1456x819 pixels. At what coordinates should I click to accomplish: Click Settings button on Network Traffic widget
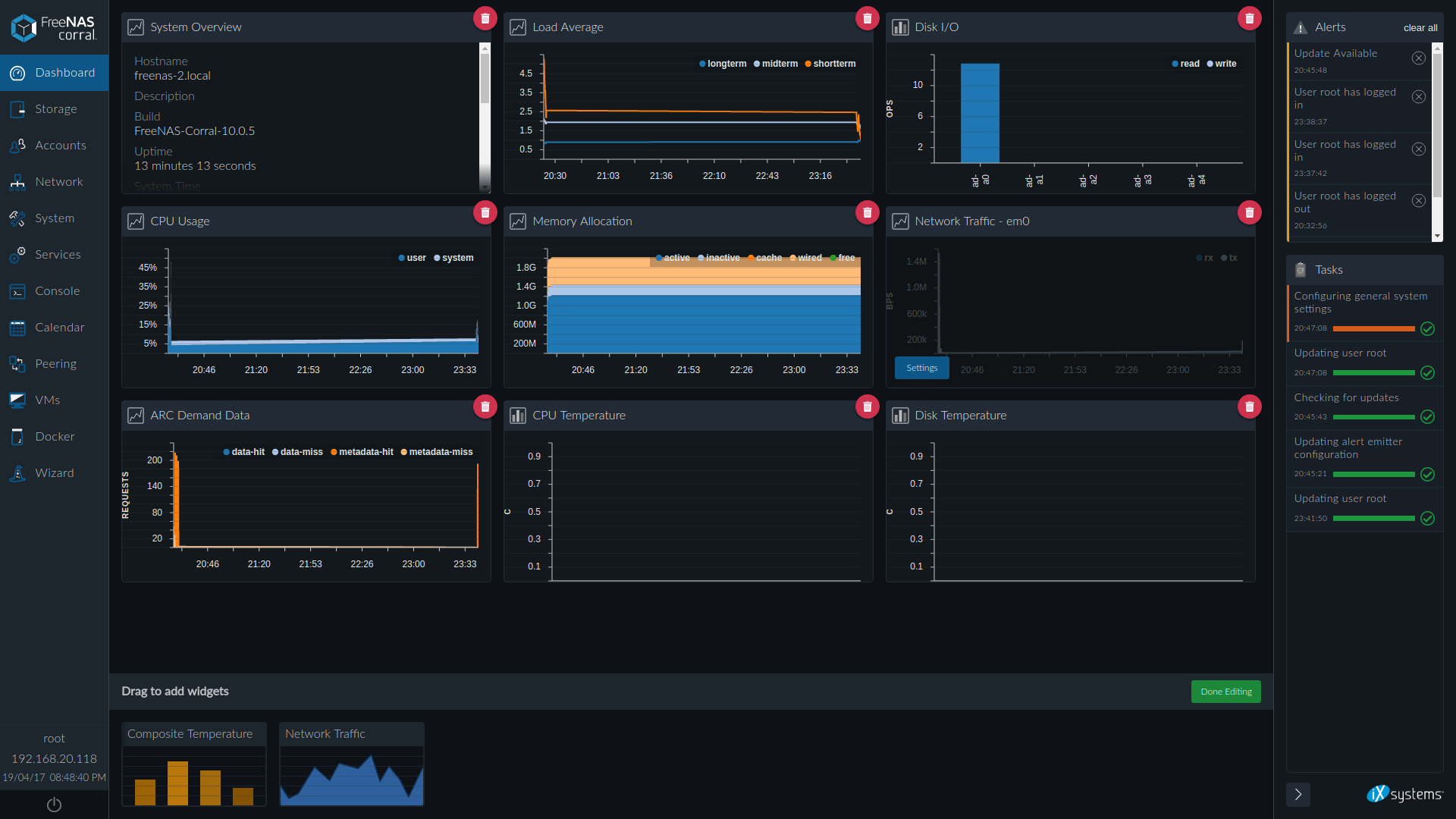pos(921,367)
